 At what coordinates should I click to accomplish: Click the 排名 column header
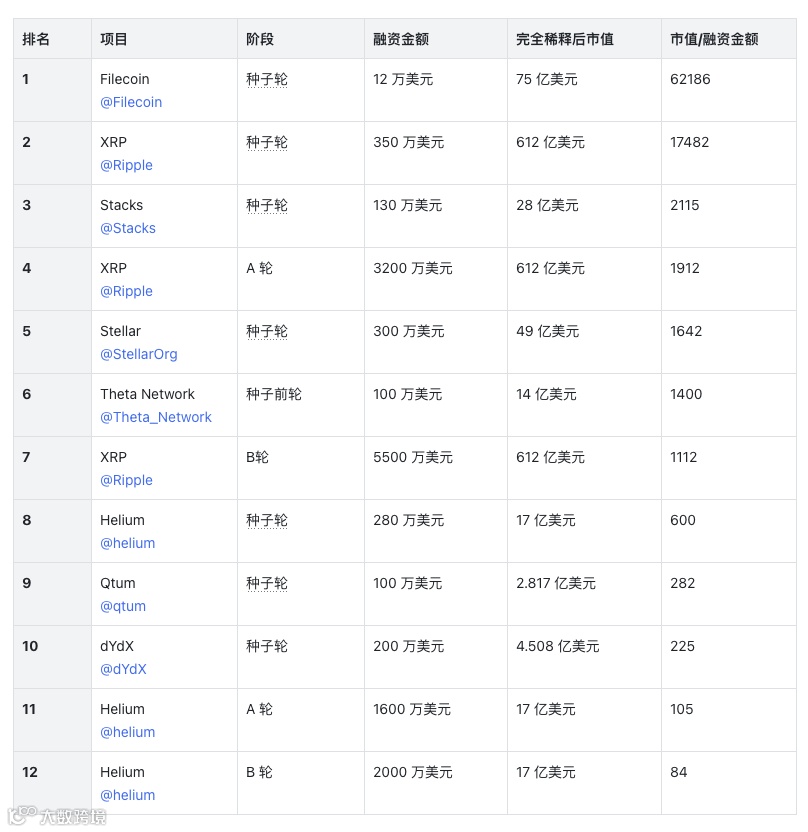click(36, 39)
